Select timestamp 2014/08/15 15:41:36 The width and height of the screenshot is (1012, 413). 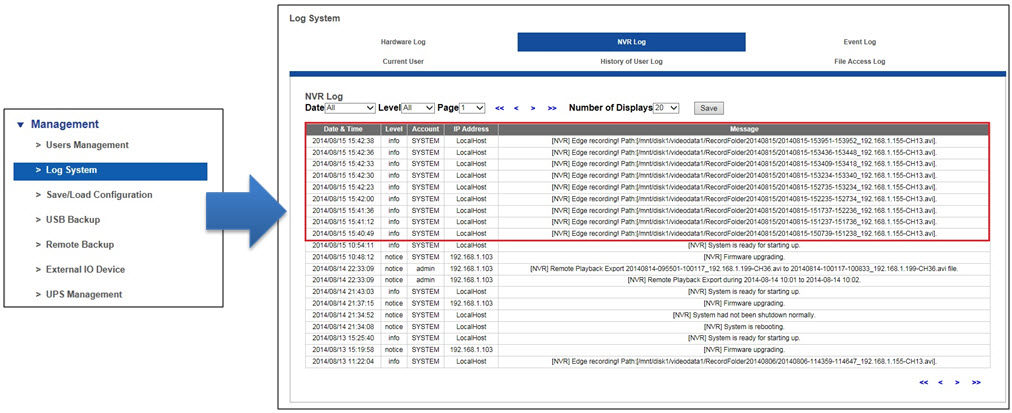[x=343, y=210]
